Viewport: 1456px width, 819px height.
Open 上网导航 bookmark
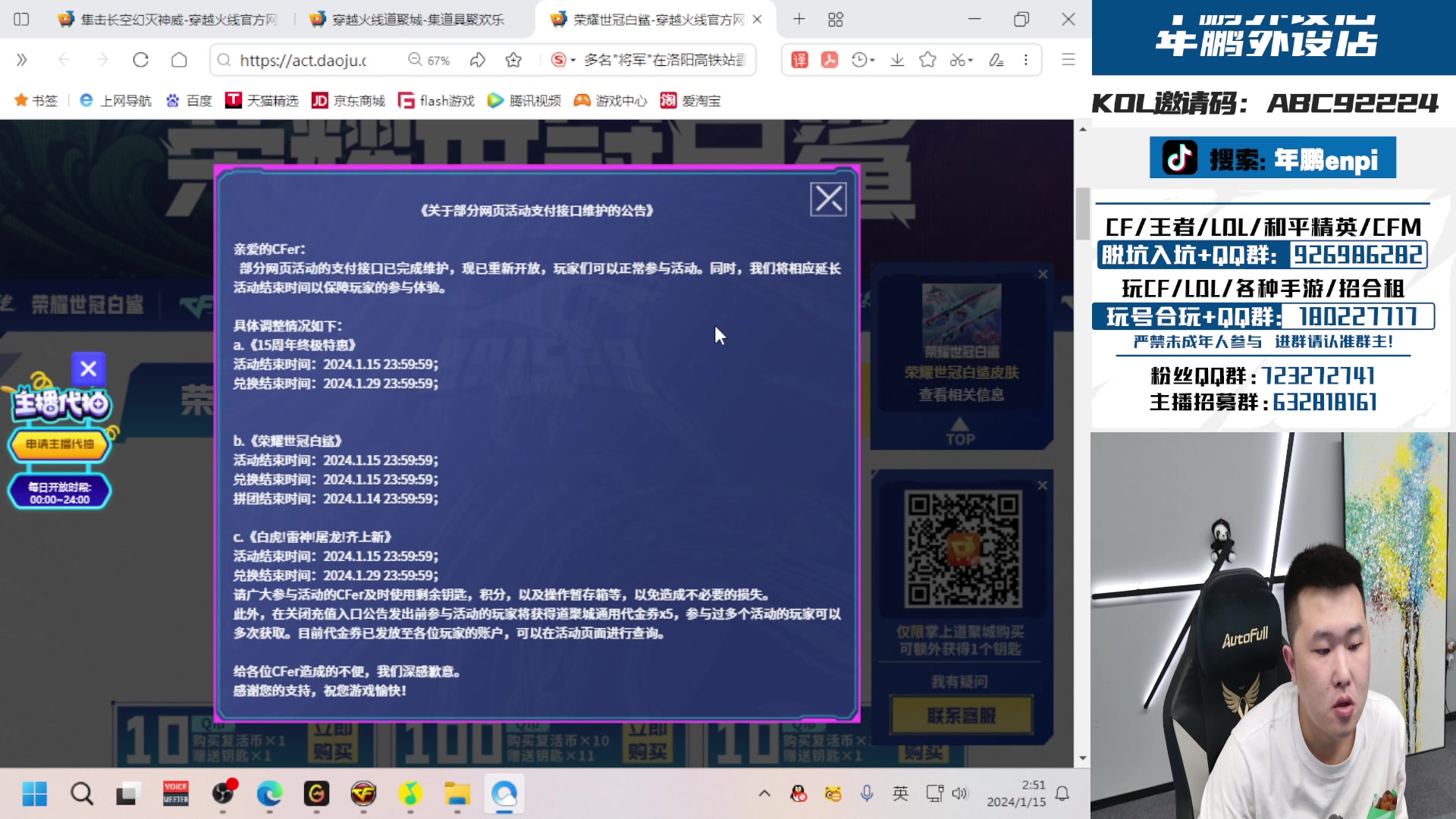click(x=115, y=101)
